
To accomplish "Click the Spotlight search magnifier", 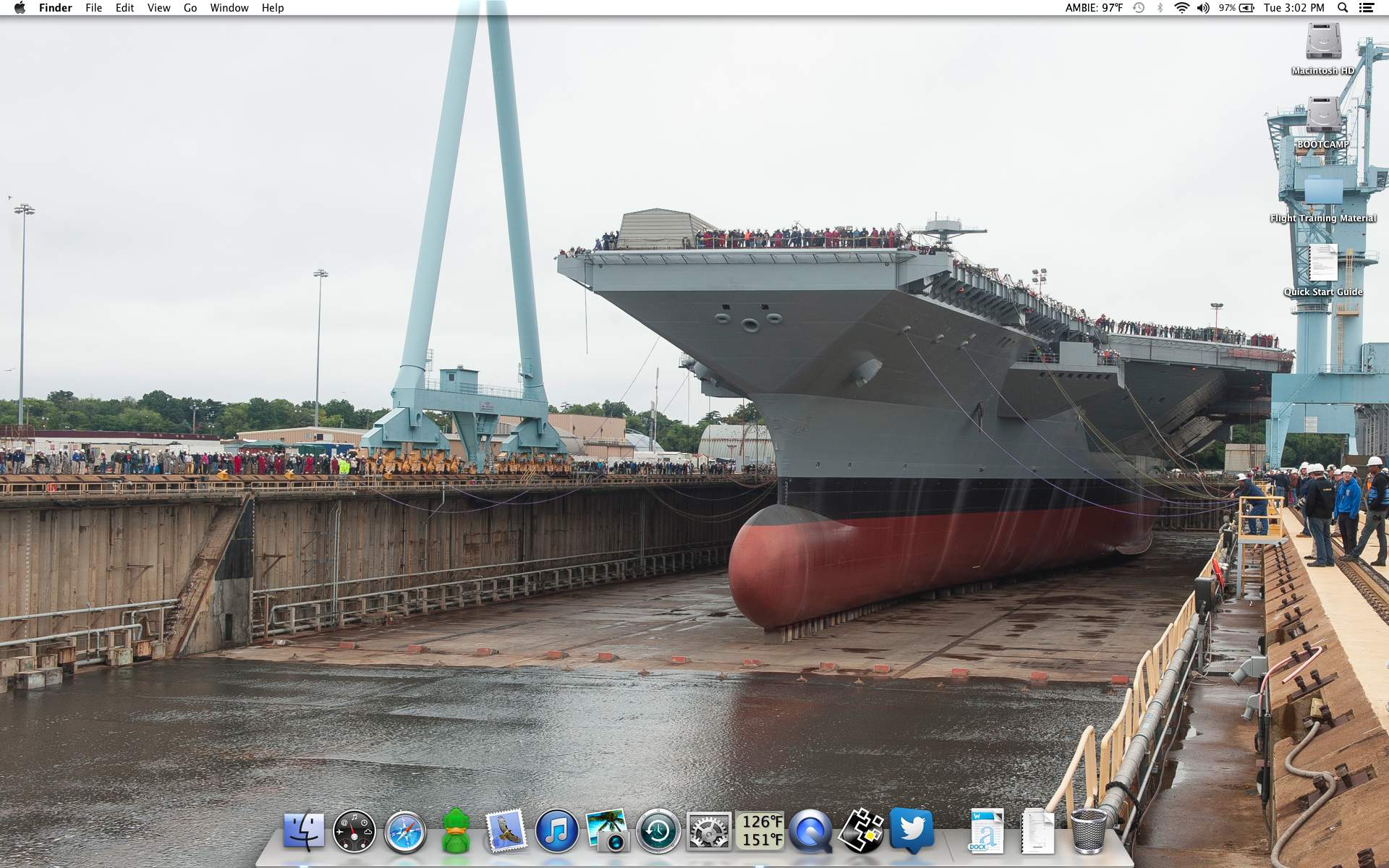I will tap(1343, 8).
